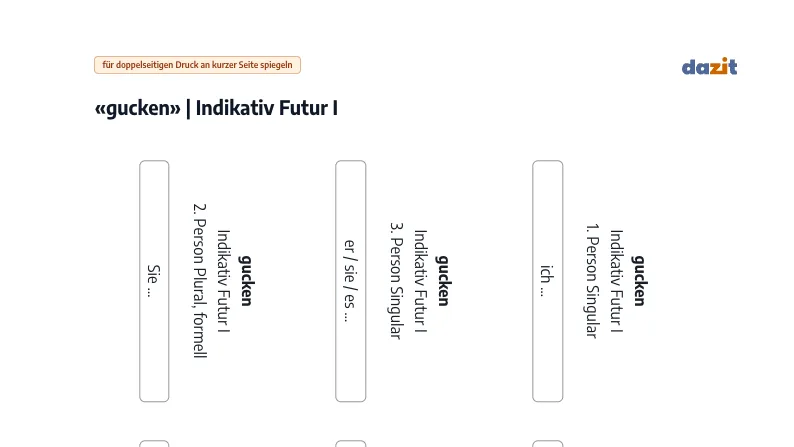Click the partially visible bottom-left card box
Image resolution: width=794 pixels, height=447 pixels.
point(154,443)
